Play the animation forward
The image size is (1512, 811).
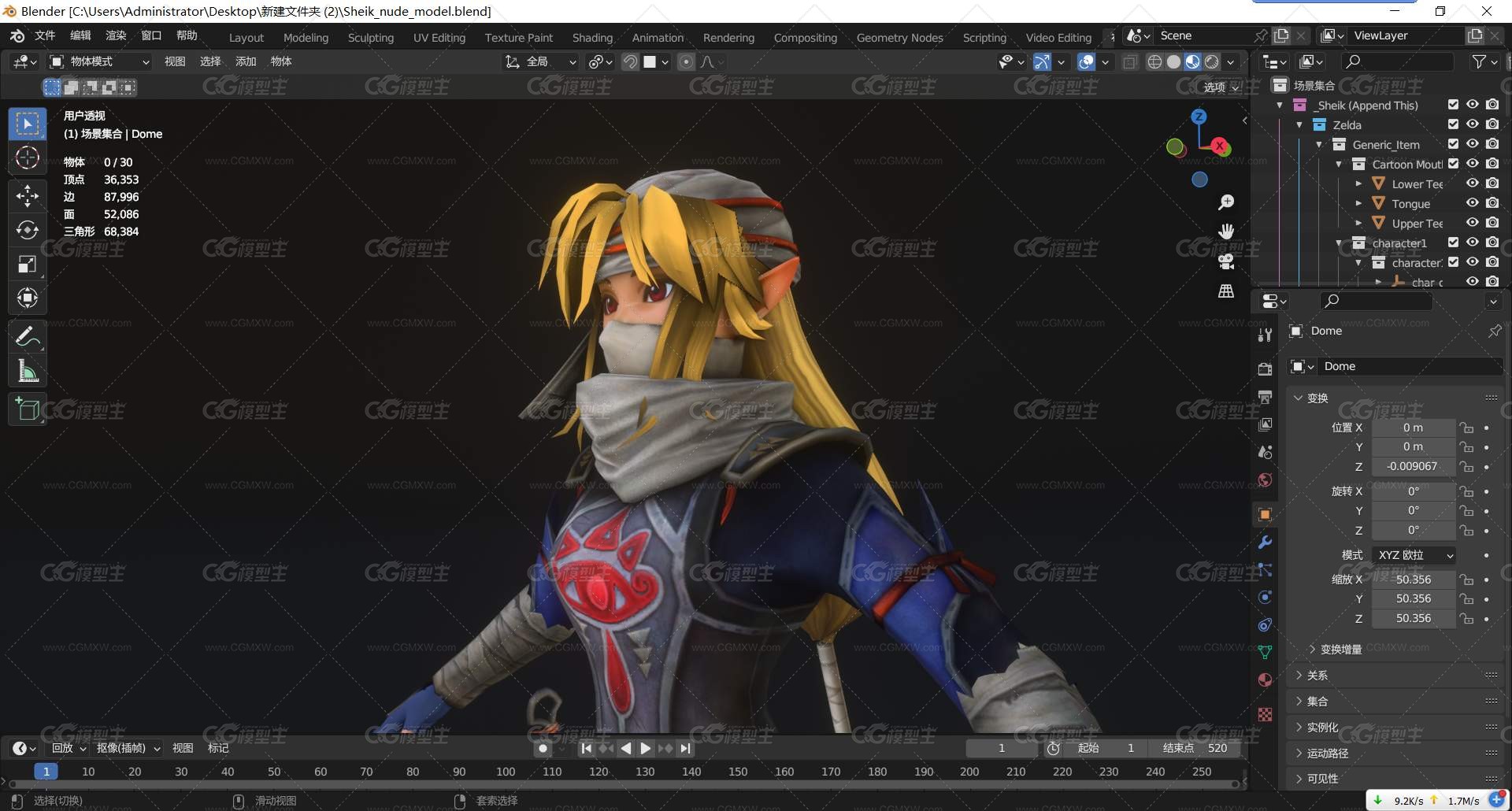[x=645, y=749]
